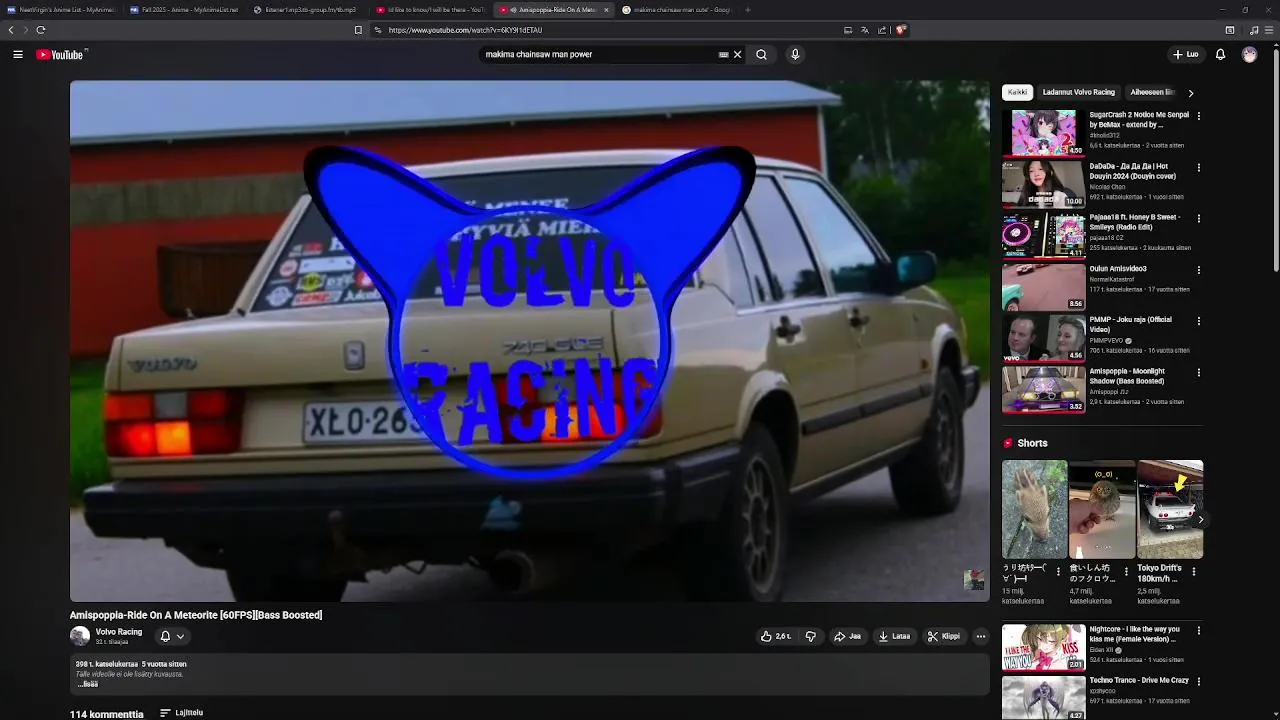The height and width of the screenshot is (720, 1280).
Task: Dislike the video with the thumbs down
Action: 811,636
